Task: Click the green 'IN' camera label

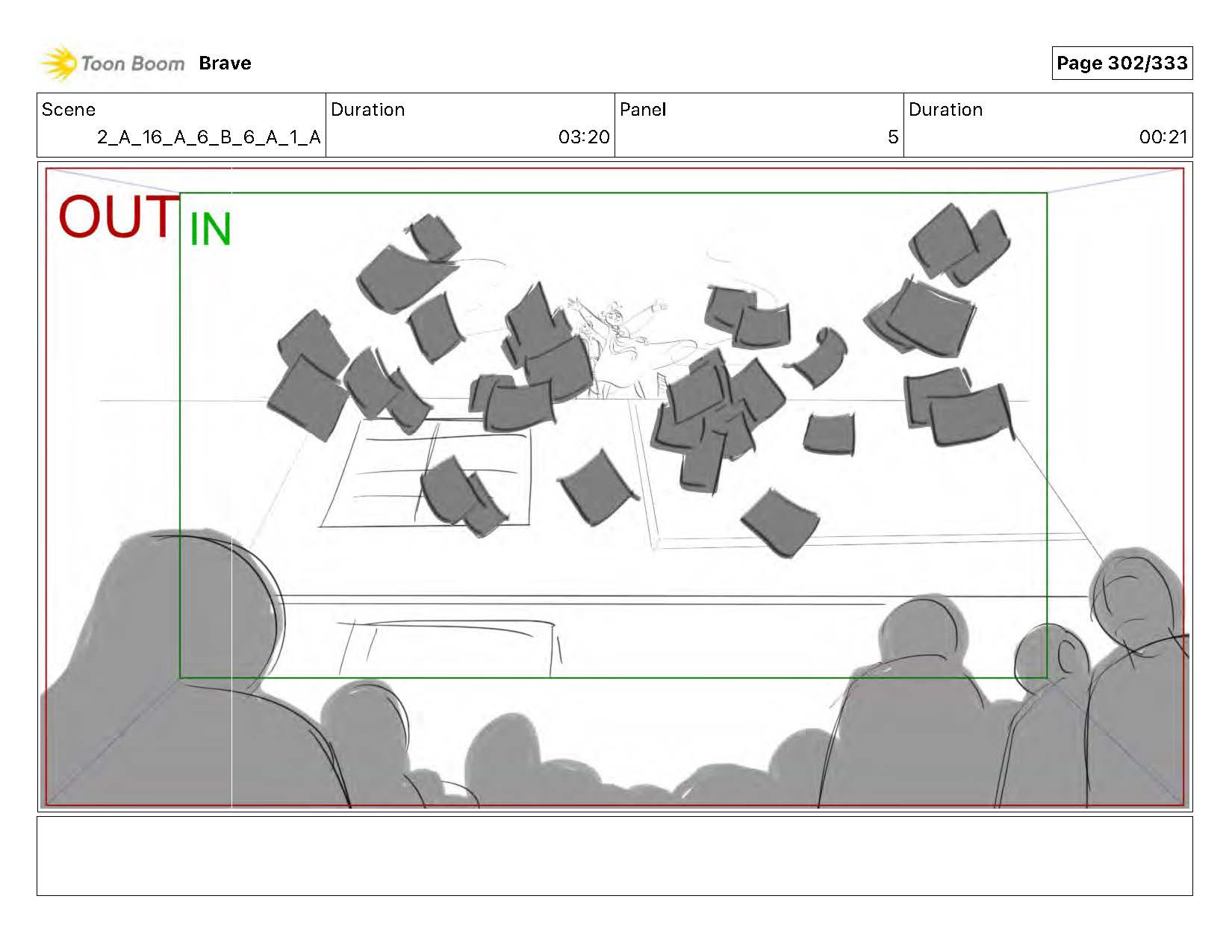Action: coord(210,229)
